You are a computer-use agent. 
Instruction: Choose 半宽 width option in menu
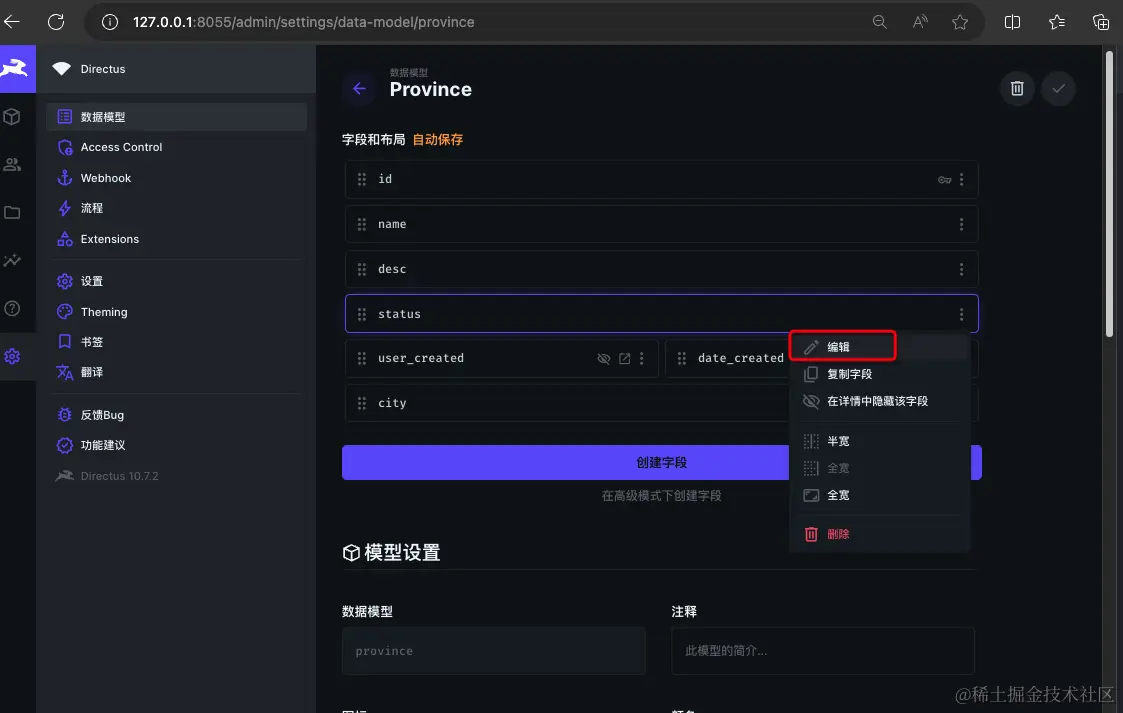[881, 442]
